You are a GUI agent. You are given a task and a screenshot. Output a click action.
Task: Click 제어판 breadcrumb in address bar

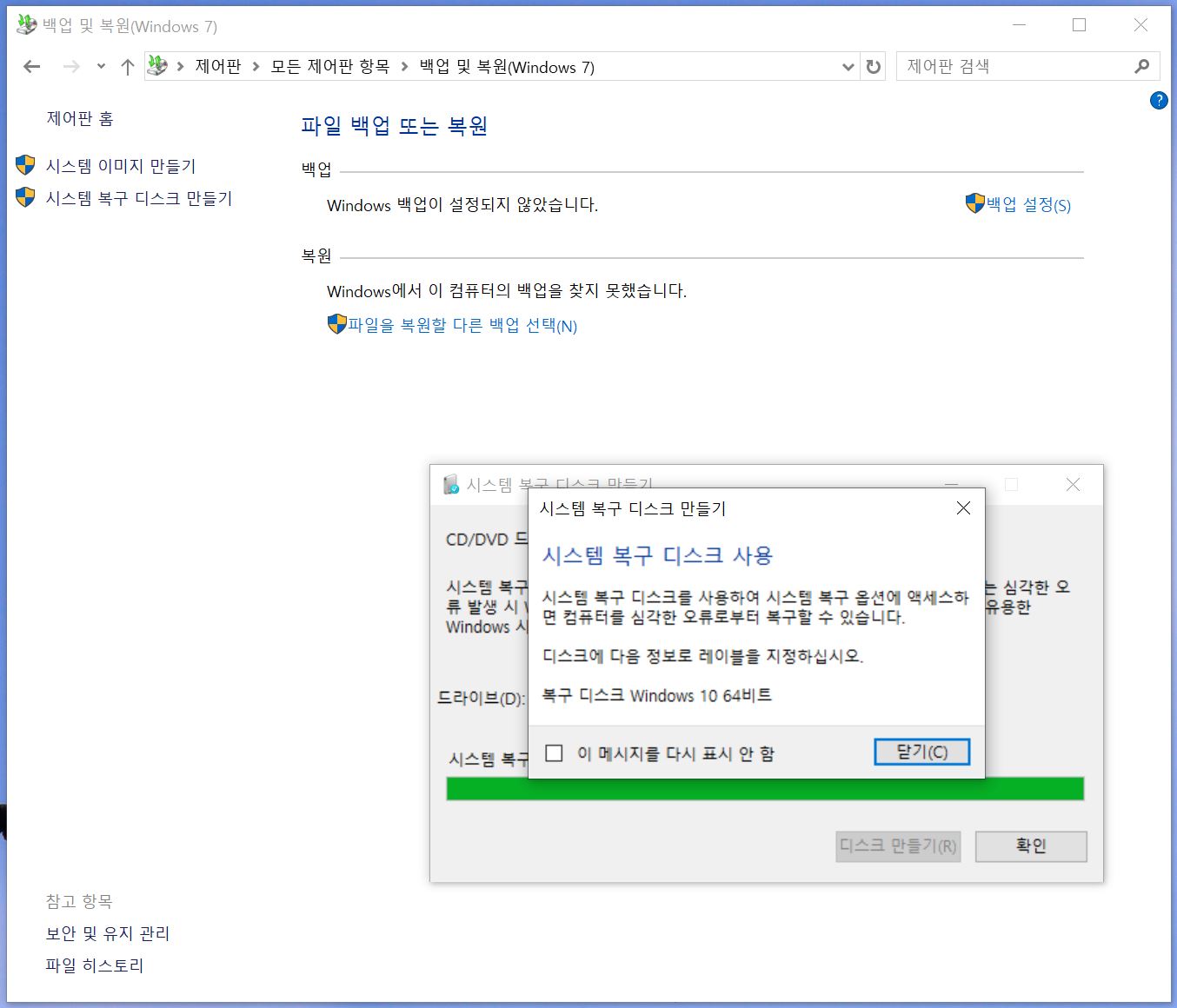click(x=217, y=67)
